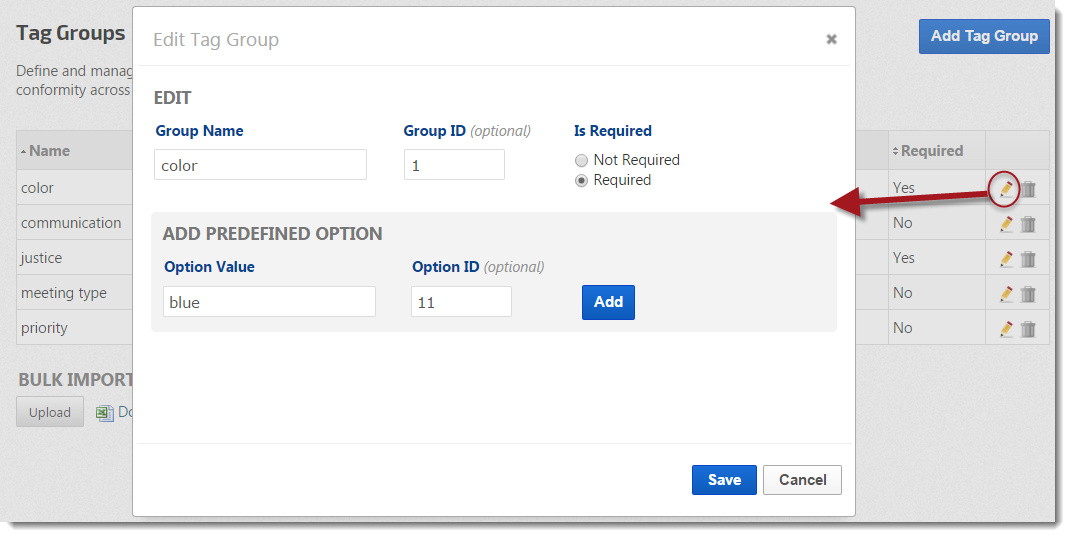This screenshot has width=1070, height=537.
Task: Click the Add predefined option button
Action: click(x=608, y=302)
